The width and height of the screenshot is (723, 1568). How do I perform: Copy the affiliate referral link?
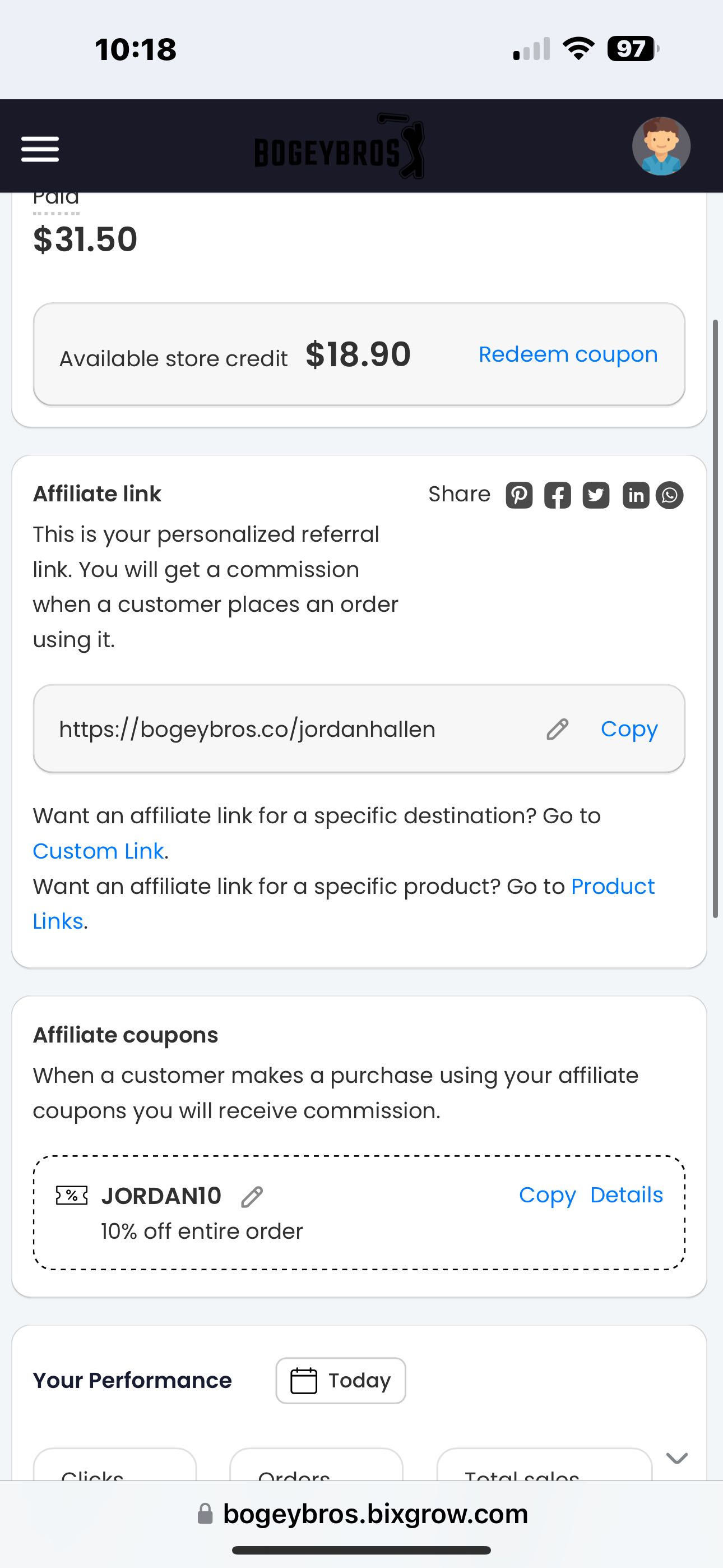(629, 728)
